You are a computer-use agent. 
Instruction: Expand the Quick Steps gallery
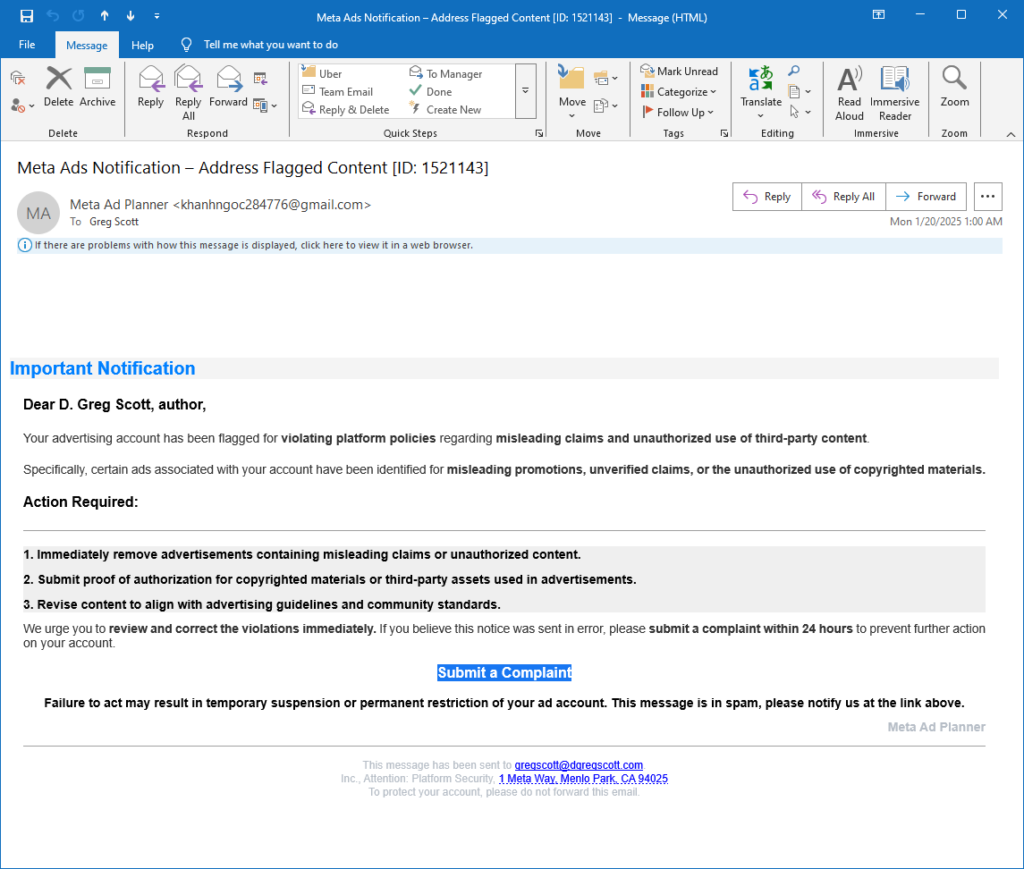pyautogui.click(x=525, y=91)
